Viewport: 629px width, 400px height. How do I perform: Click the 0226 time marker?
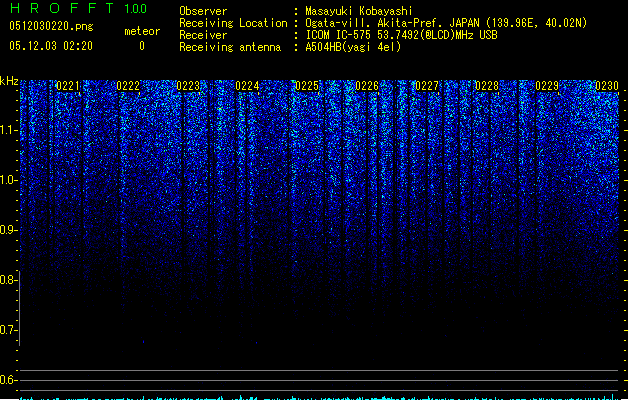click(367, 86)
